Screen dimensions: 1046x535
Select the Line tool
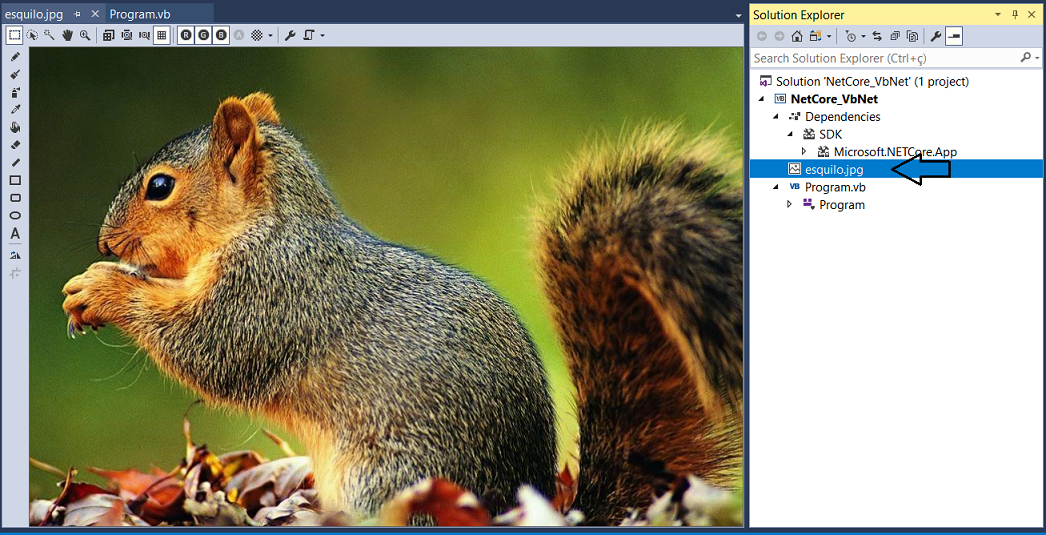[15, 162]
